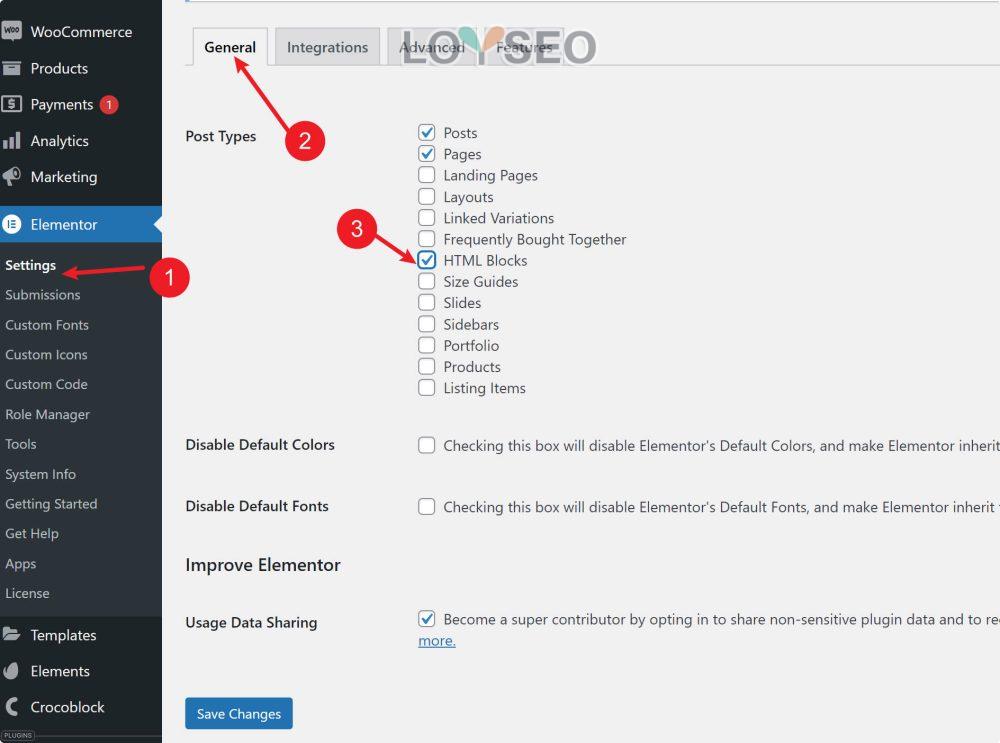Click the Products menu icon

pos(11,68)
